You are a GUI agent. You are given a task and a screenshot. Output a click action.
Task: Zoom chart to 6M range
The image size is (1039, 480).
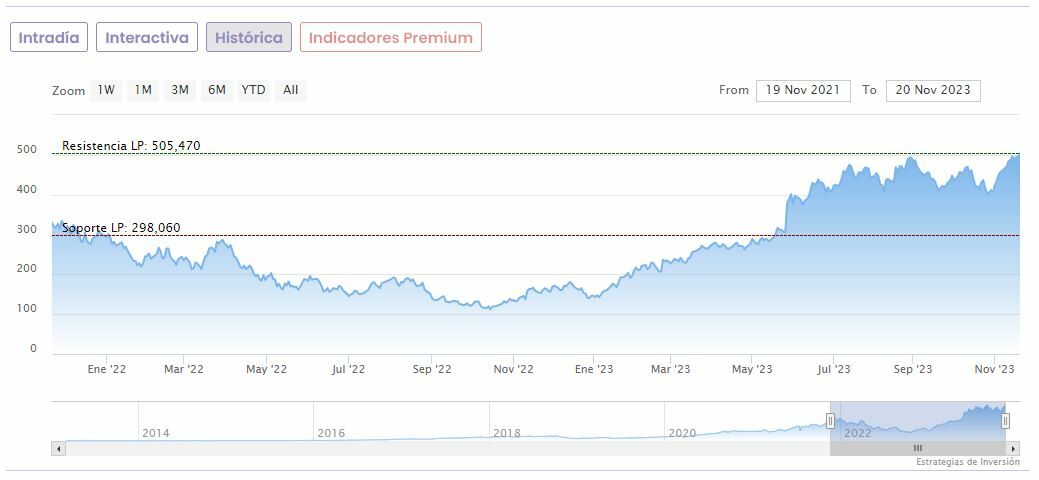tap(217, 90)
